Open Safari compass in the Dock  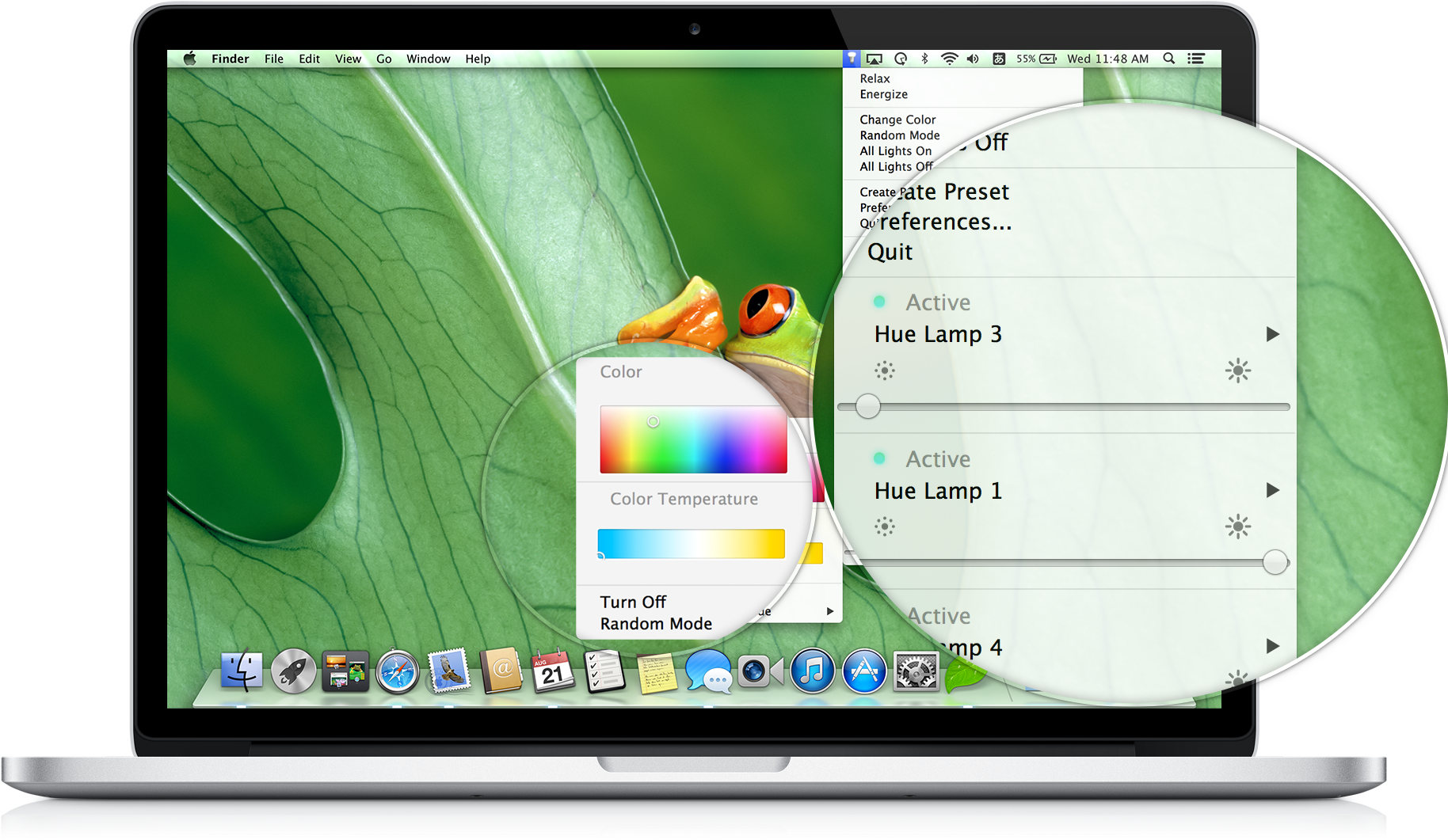pos(397,671)
